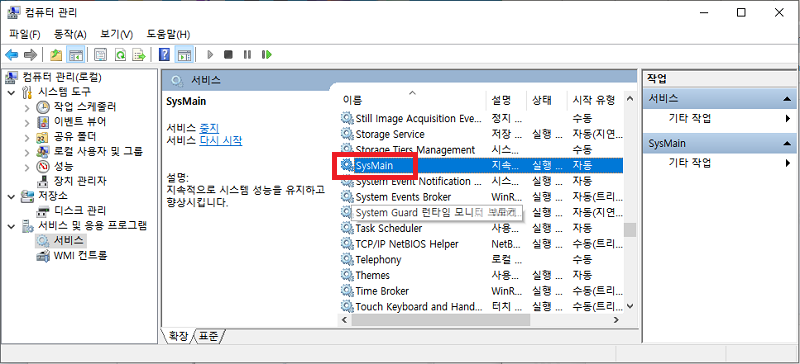Open the Properties toolbar icon

point(101,55)
